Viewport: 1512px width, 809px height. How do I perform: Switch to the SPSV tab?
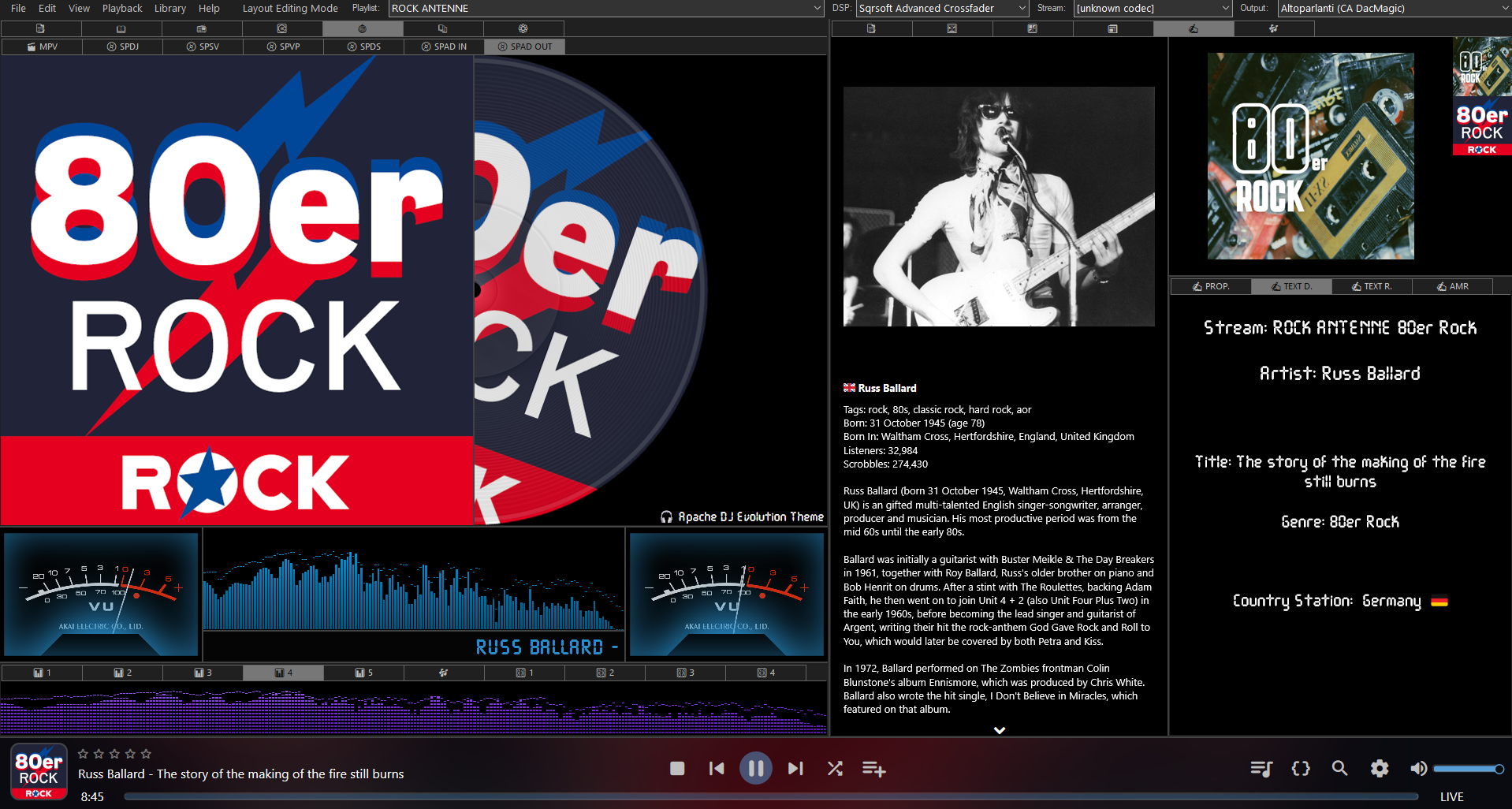point(203,47)
